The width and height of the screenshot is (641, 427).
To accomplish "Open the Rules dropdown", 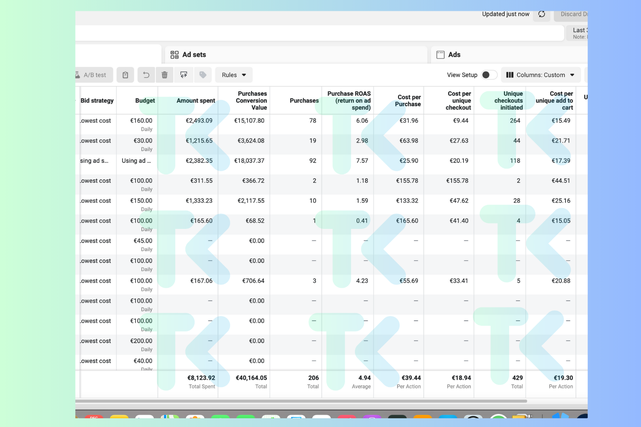I will [x=234, y=75].
